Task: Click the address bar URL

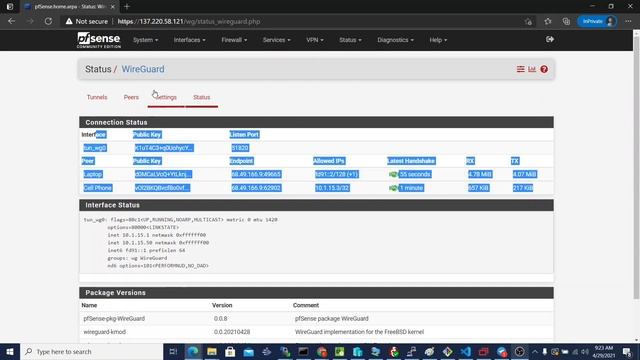Action: (x=189, y=21)
